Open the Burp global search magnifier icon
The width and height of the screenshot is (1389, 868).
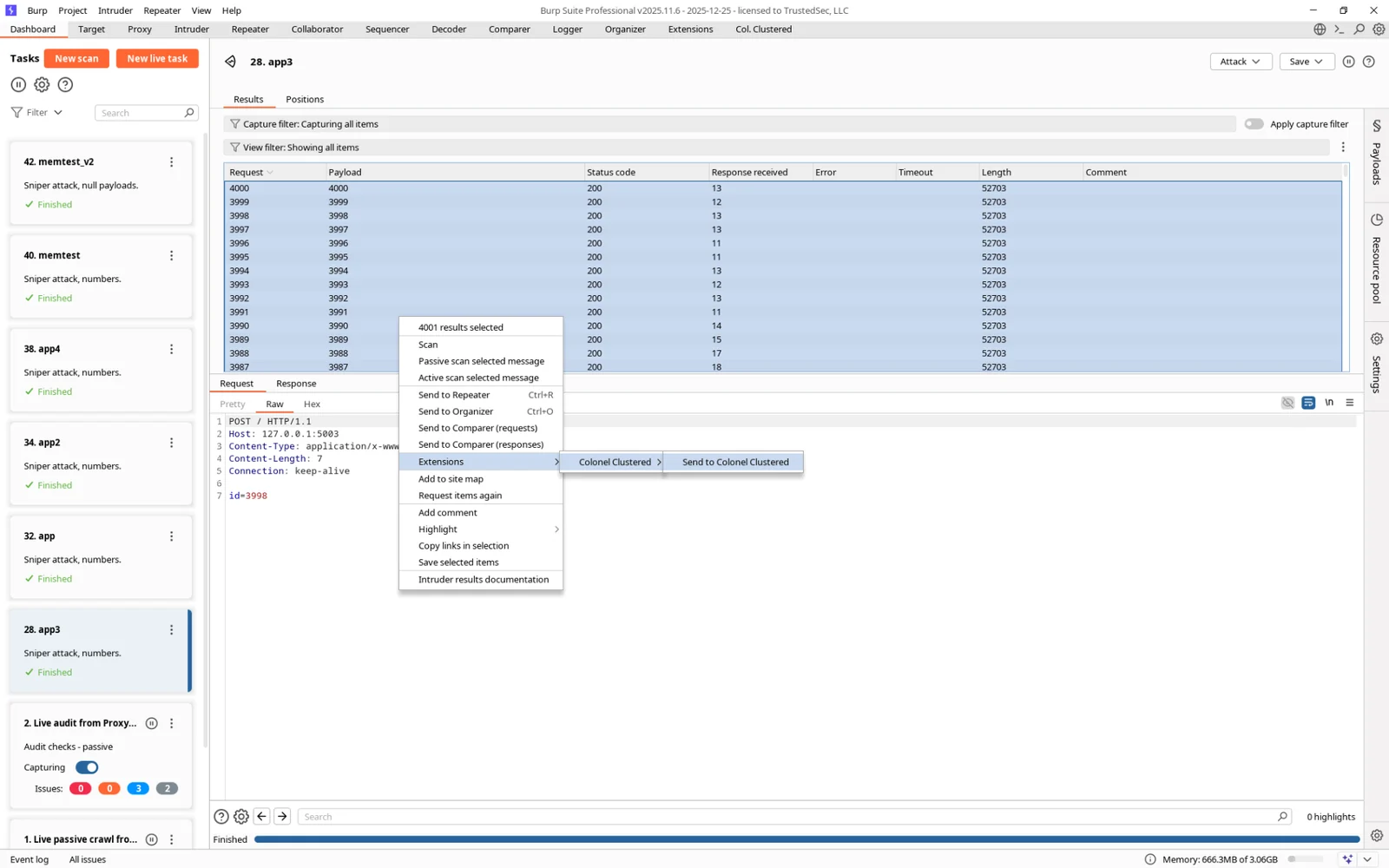pos(1359,30)
